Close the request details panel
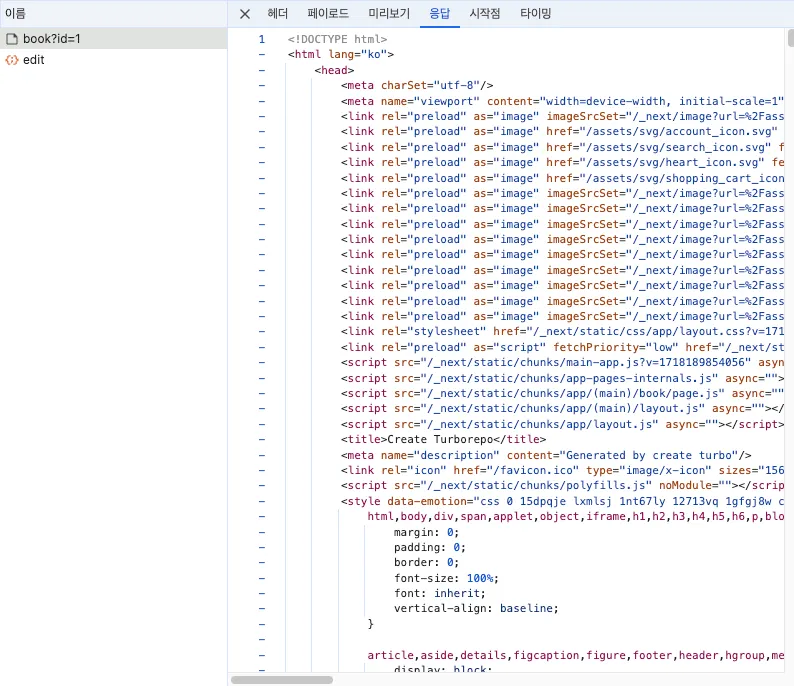 (x=245, y=14)
